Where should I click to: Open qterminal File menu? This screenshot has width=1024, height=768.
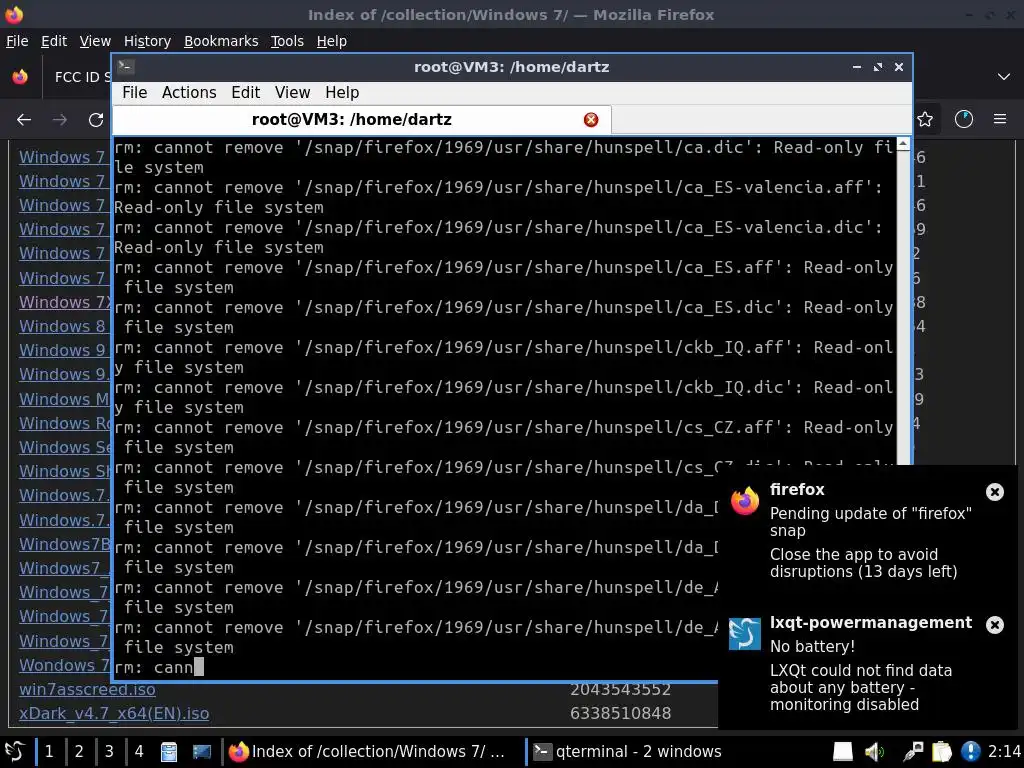click(135, 93)
